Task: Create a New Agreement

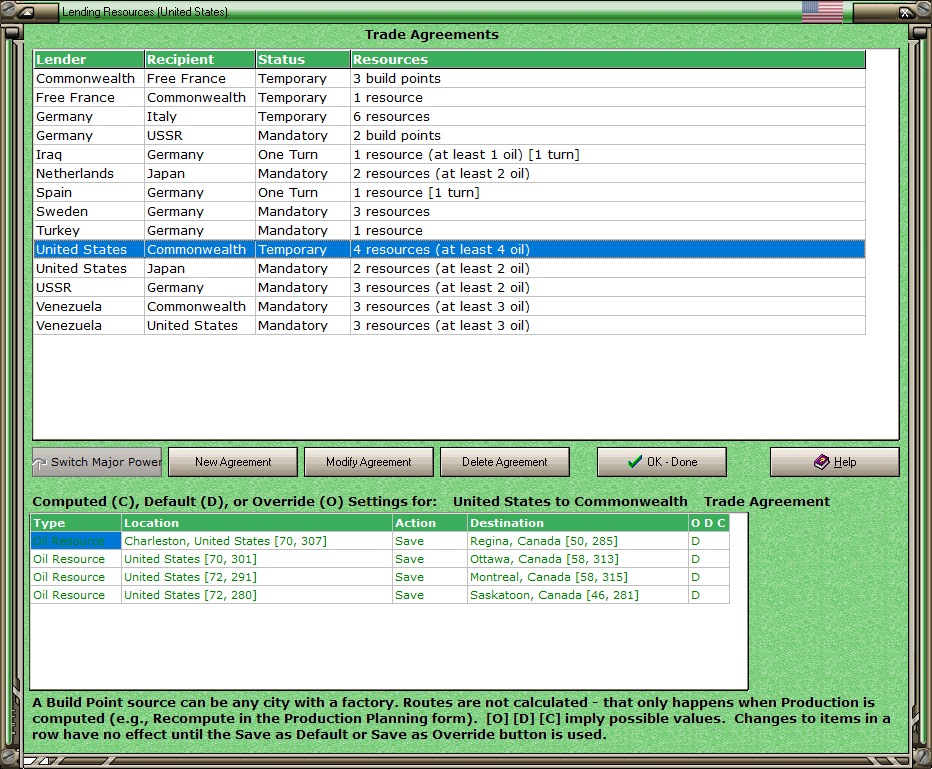Action: pos(233,462)
